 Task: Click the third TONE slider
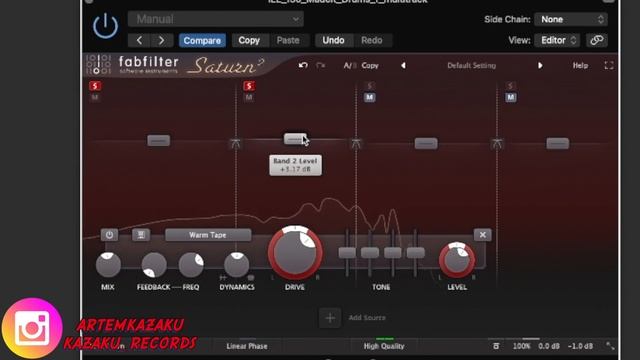(393, 253)
